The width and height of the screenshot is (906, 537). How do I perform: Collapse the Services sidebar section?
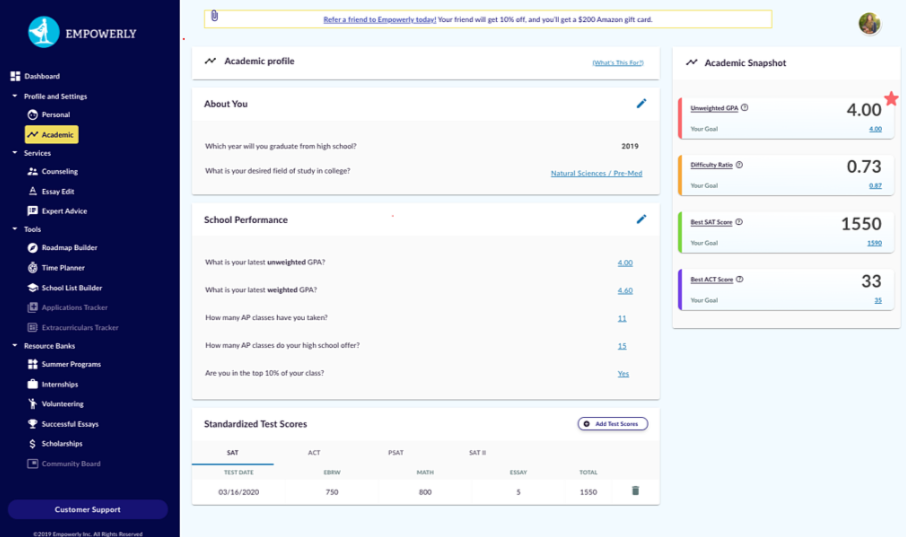click(15, 153)
